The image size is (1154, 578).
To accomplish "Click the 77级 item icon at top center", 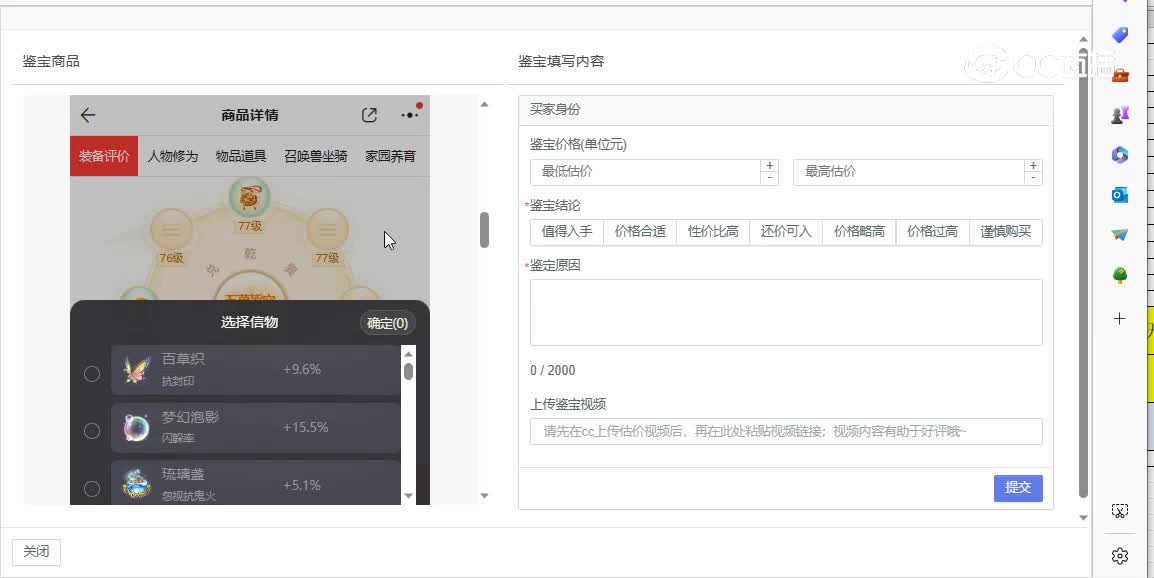I will coord(249,196).
